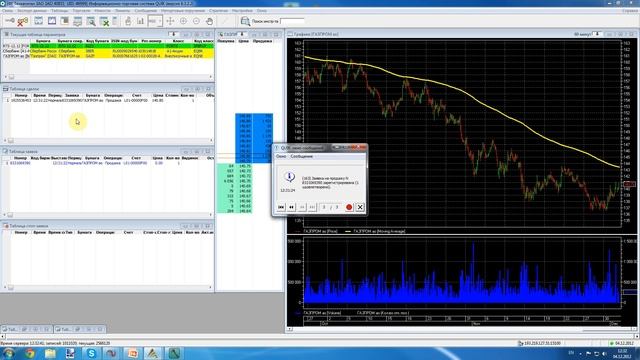
Task: Open the toolbar dropdown box before crosshair
Action: [155, 21]
